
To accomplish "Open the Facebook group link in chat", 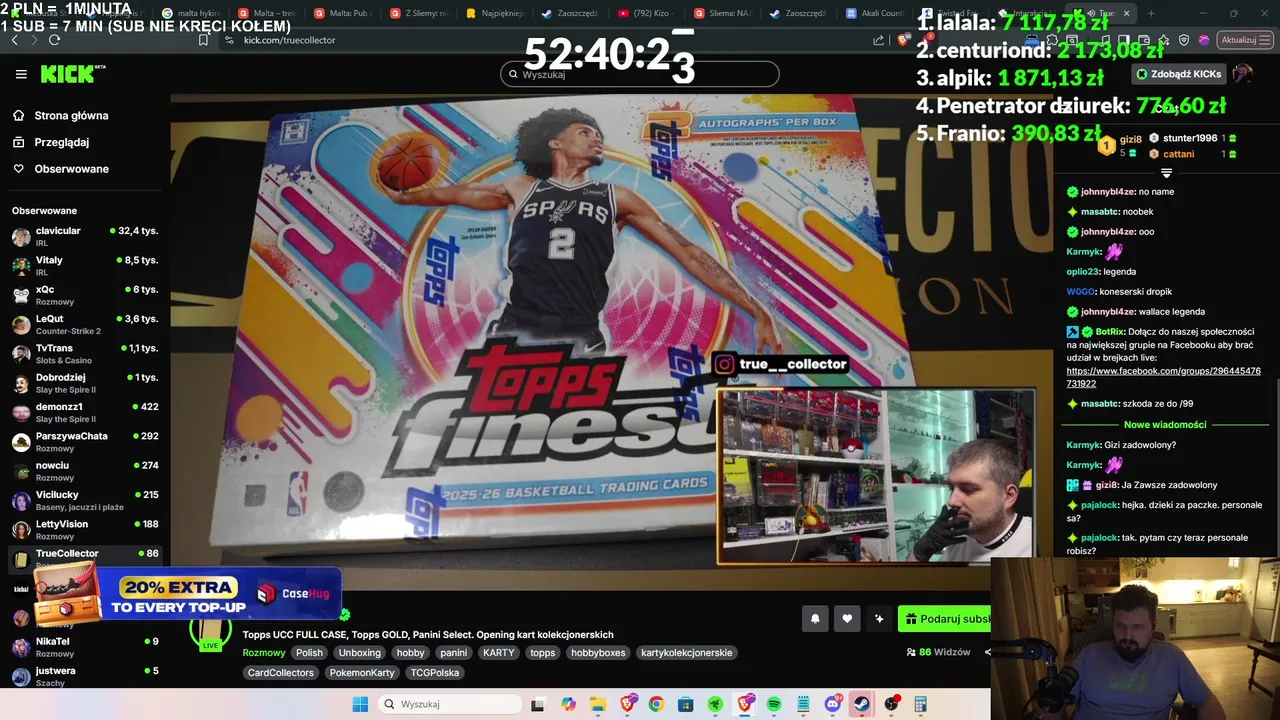I will click(x=1163, y=377).
